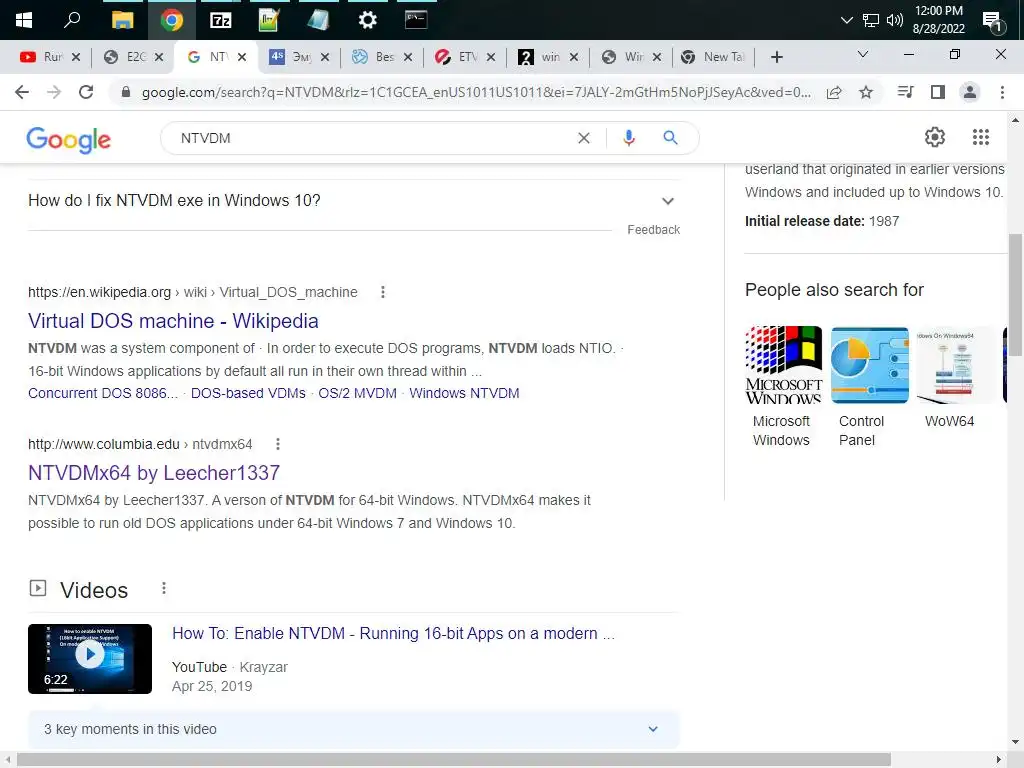Close the active NTVDM tab

pyautogui.click(x=242, y=57)
